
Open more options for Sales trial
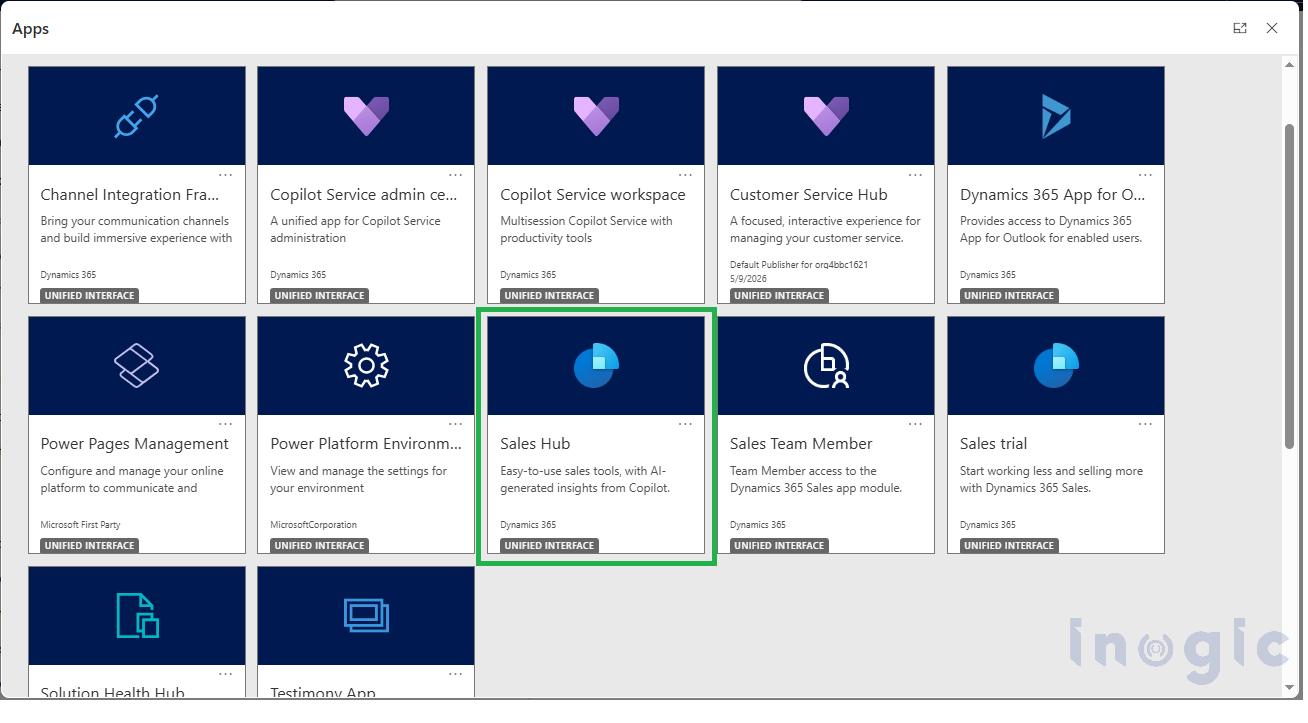(1145, 424)
